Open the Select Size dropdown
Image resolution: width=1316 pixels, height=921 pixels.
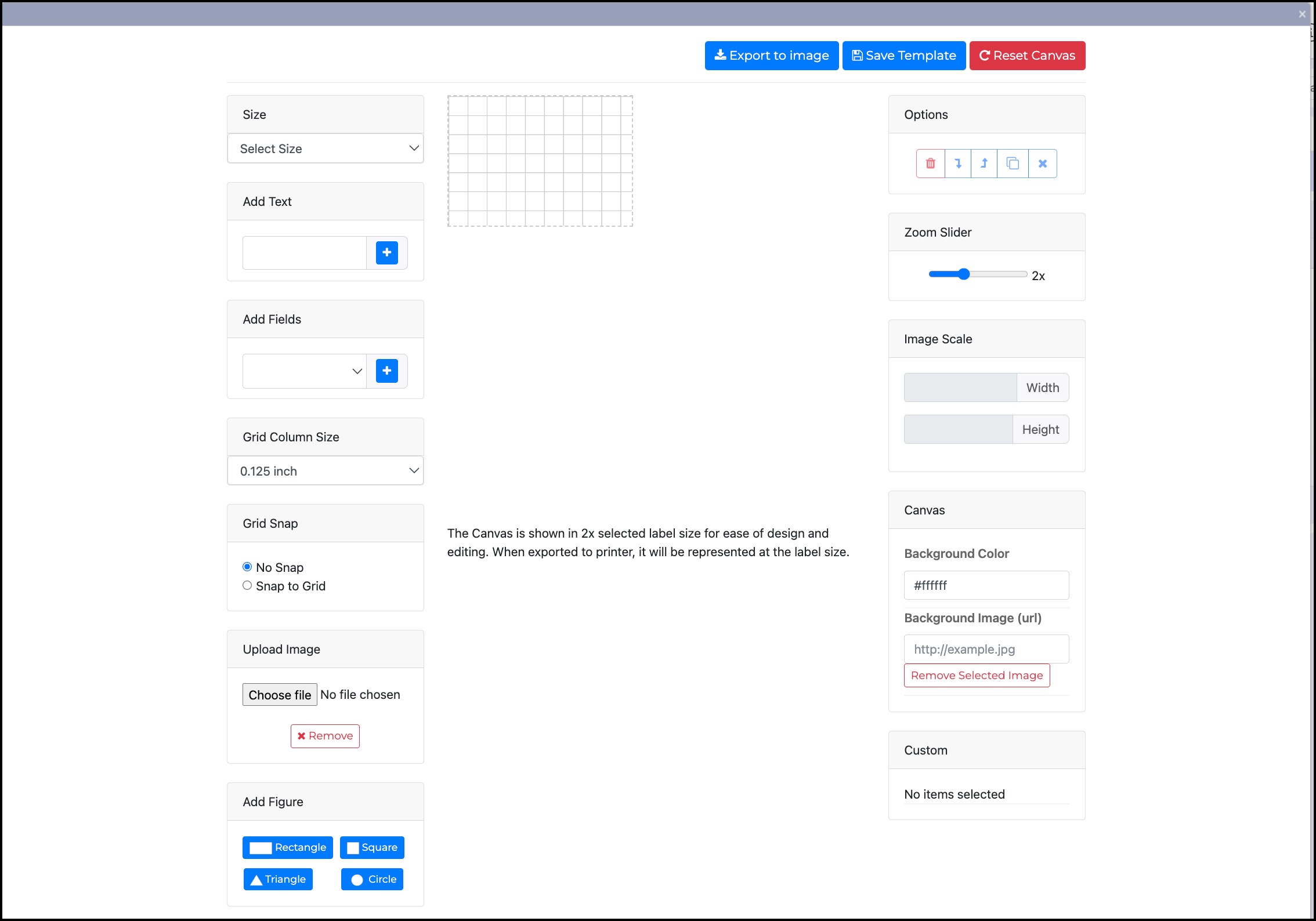click(326, 148)
